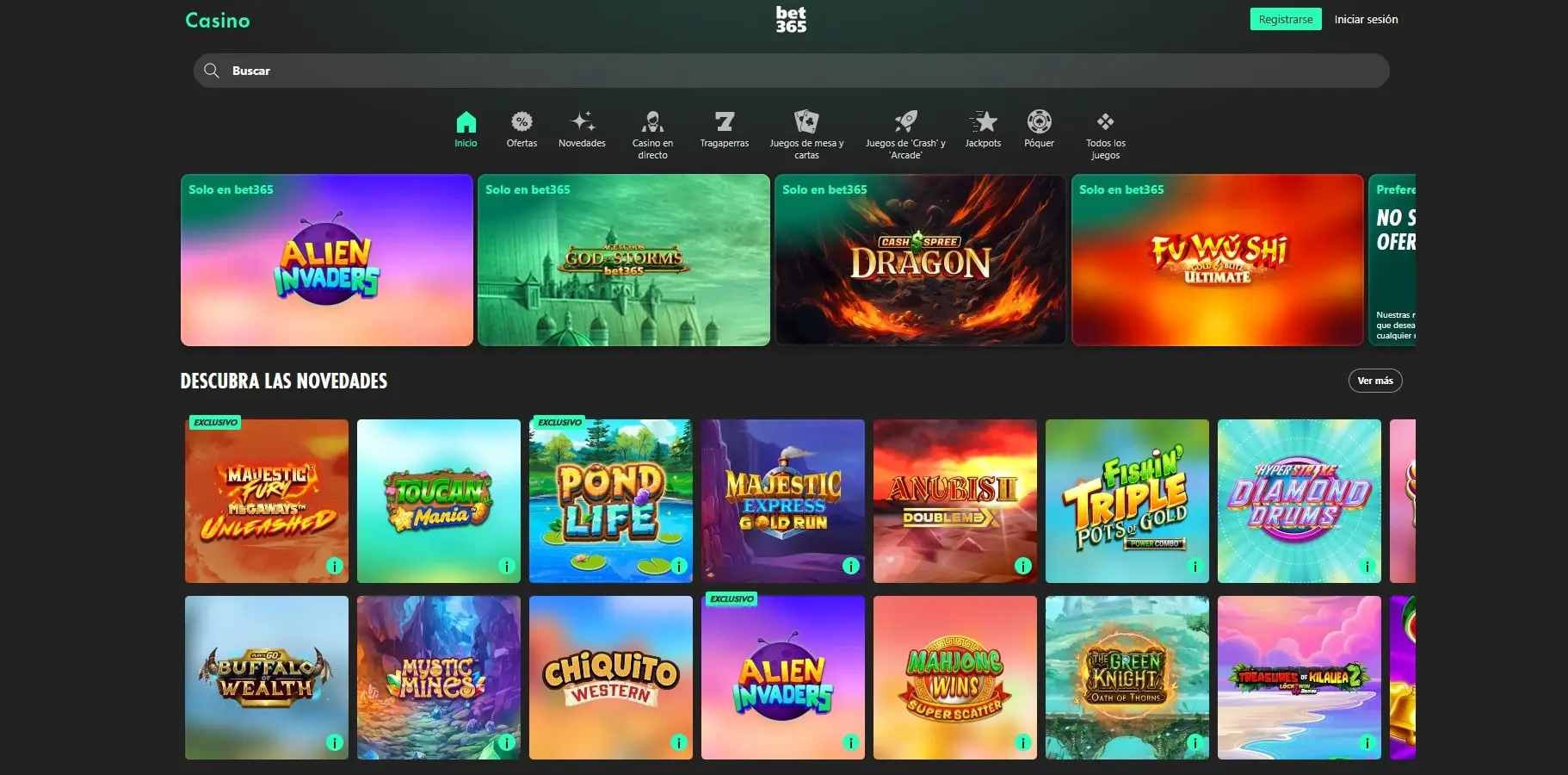Select Todos los juegos icon

coord(1105,121)
